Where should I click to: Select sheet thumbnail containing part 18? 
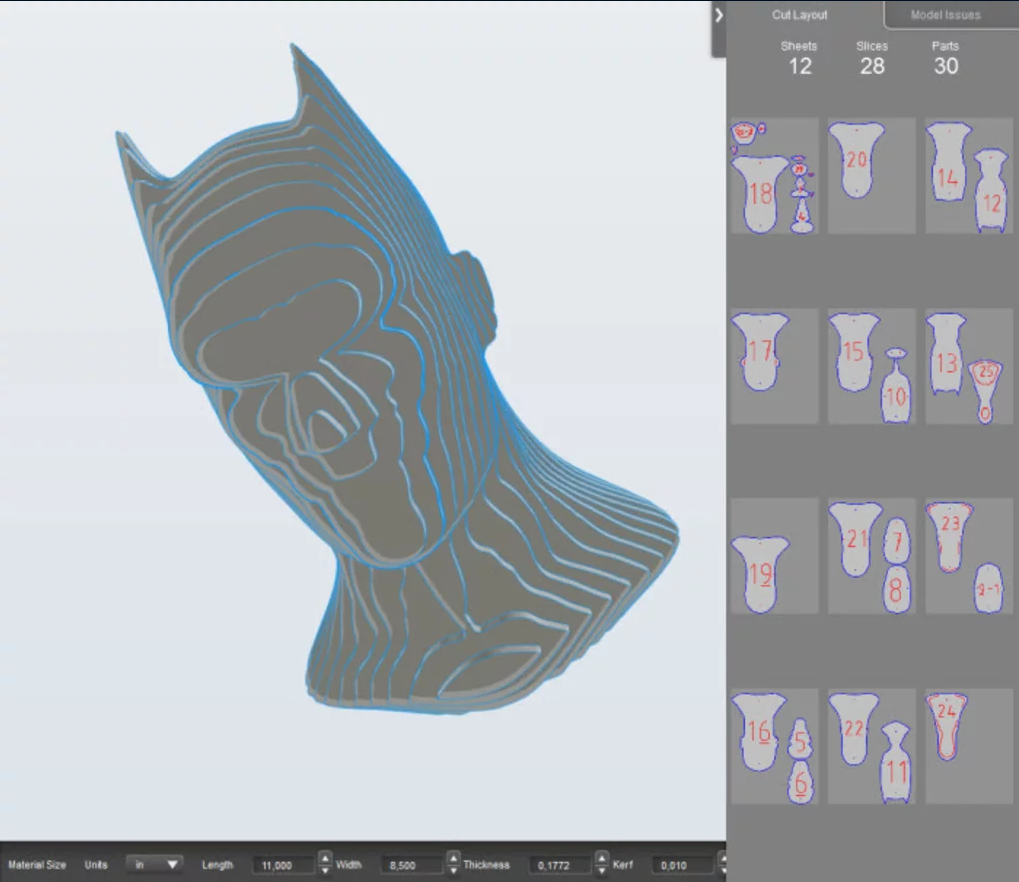tap(775, 175)
